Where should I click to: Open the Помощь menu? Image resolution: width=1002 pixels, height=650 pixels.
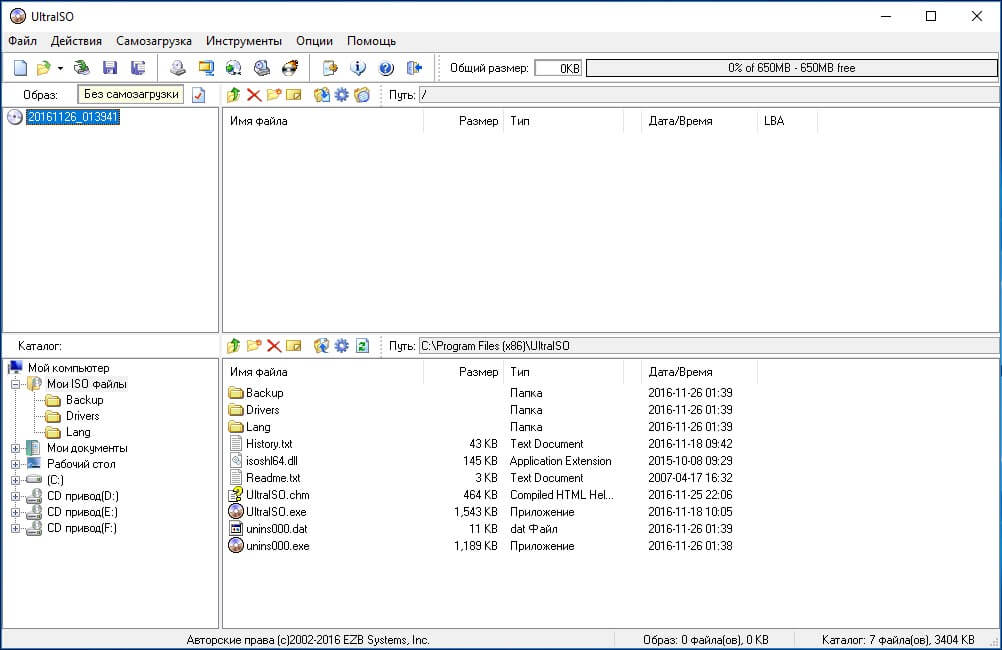[x=371, y=41]
